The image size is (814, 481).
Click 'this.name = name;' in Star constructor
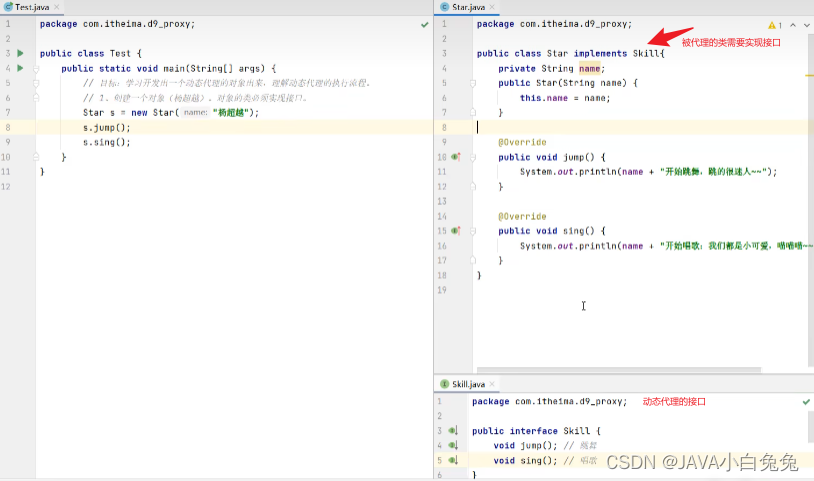point(565,98)
